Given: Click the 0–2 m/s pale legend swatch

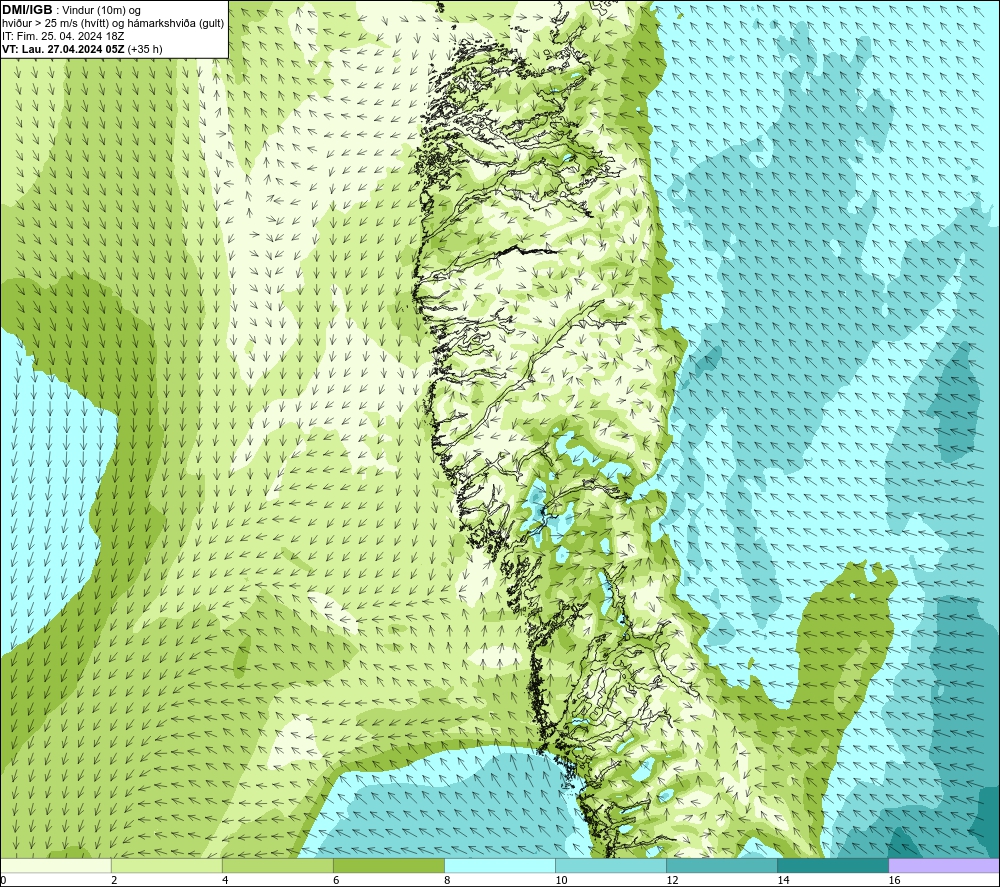Looking at the screenshot, I should coord(56,865).
